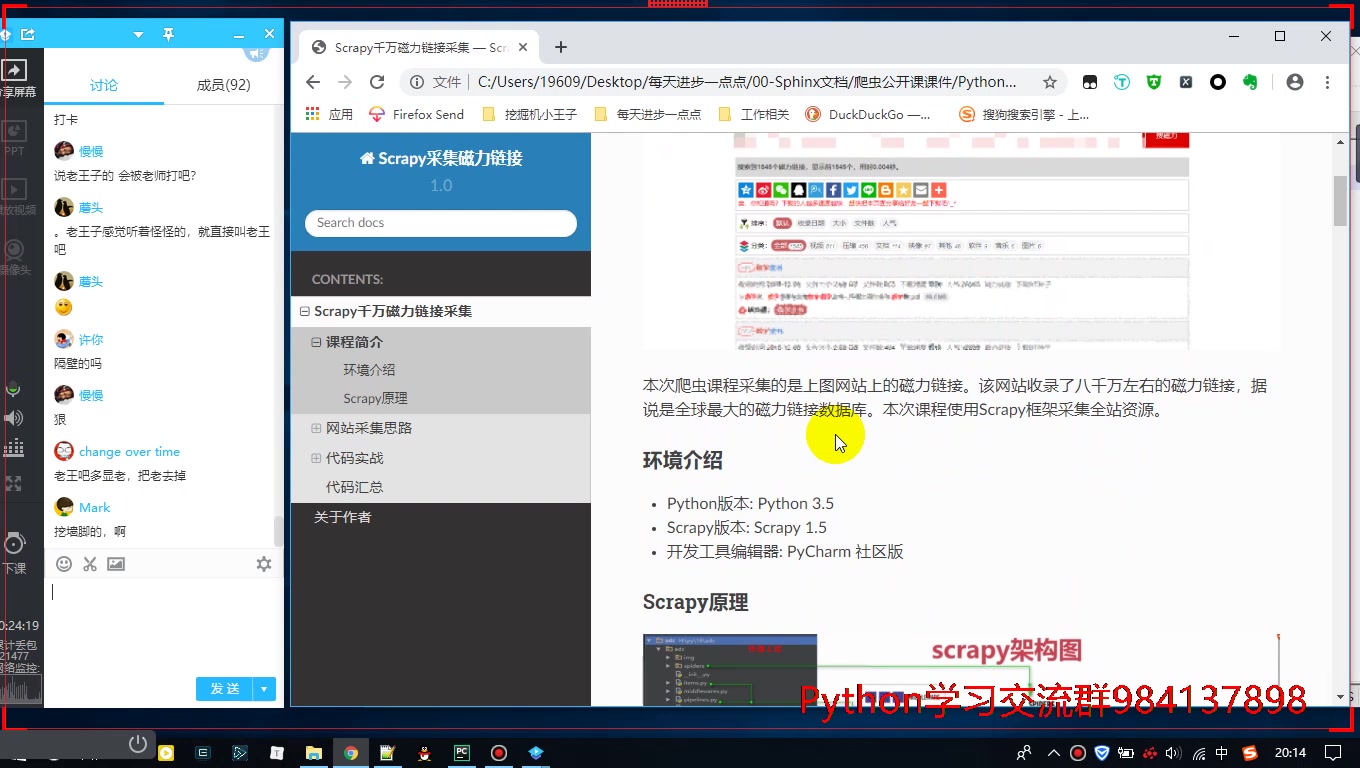Viewport: 1360px width, 768px height.
Task: Open the Firefox Send bookmark
Action: point(416,114)
